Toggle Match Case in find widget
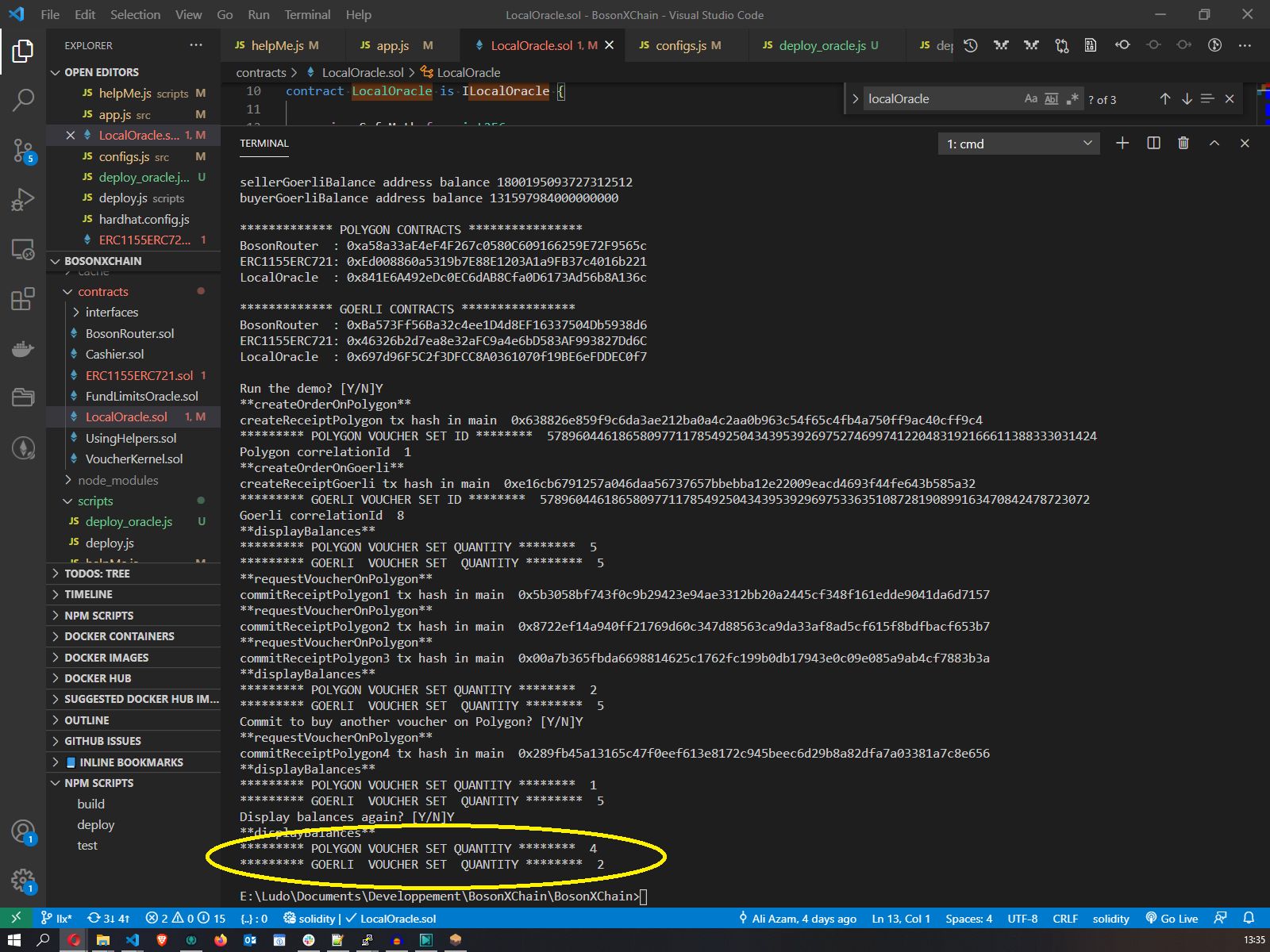 point(1030,98)
